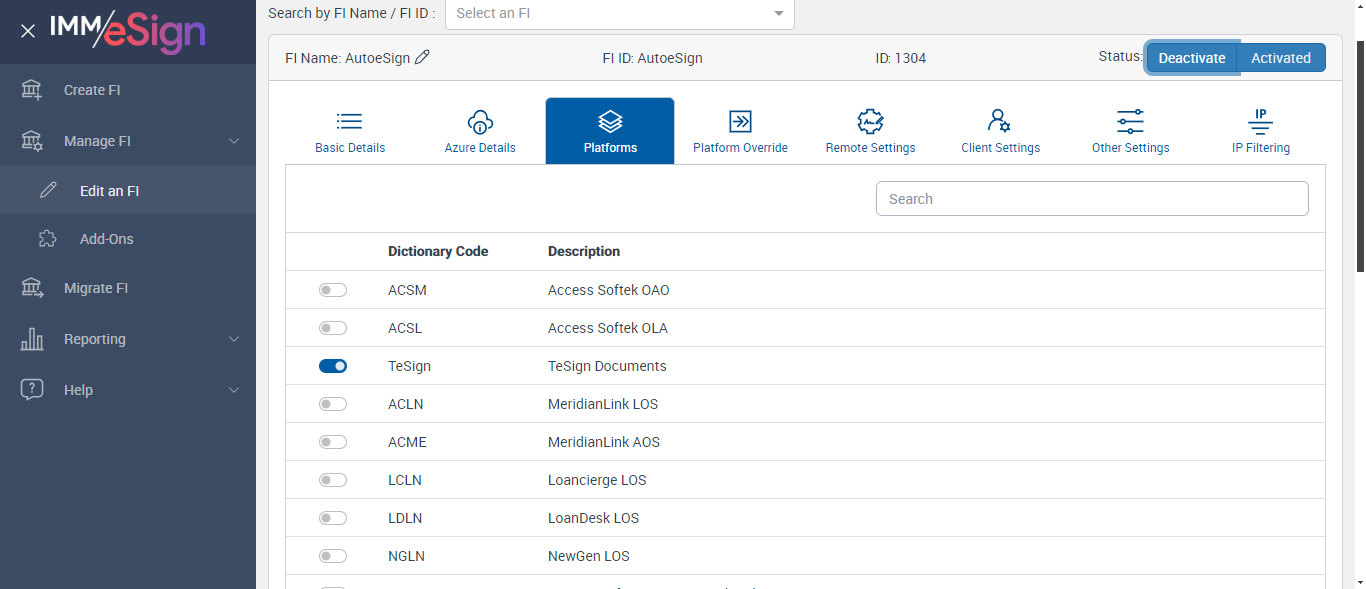This screenshot has height=589, width=1366.
Task: Open the IP Filtering tab
Action: (1261, 131)
